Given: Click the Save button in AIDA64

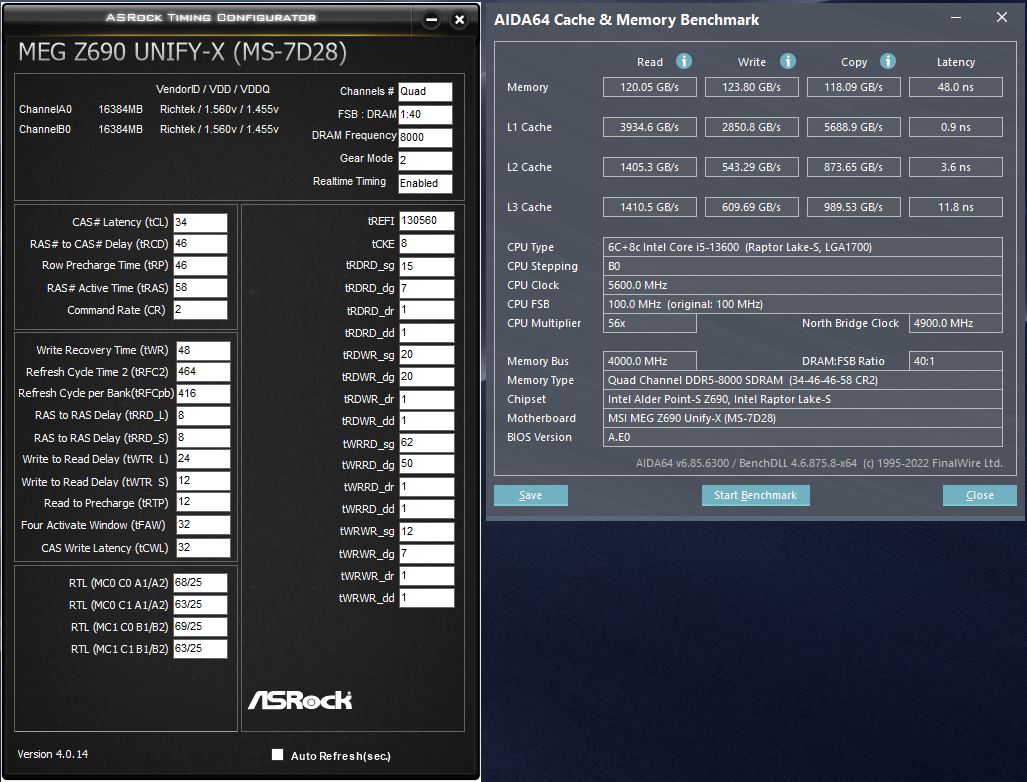Looking at the screenshot, I should (531, 495).
